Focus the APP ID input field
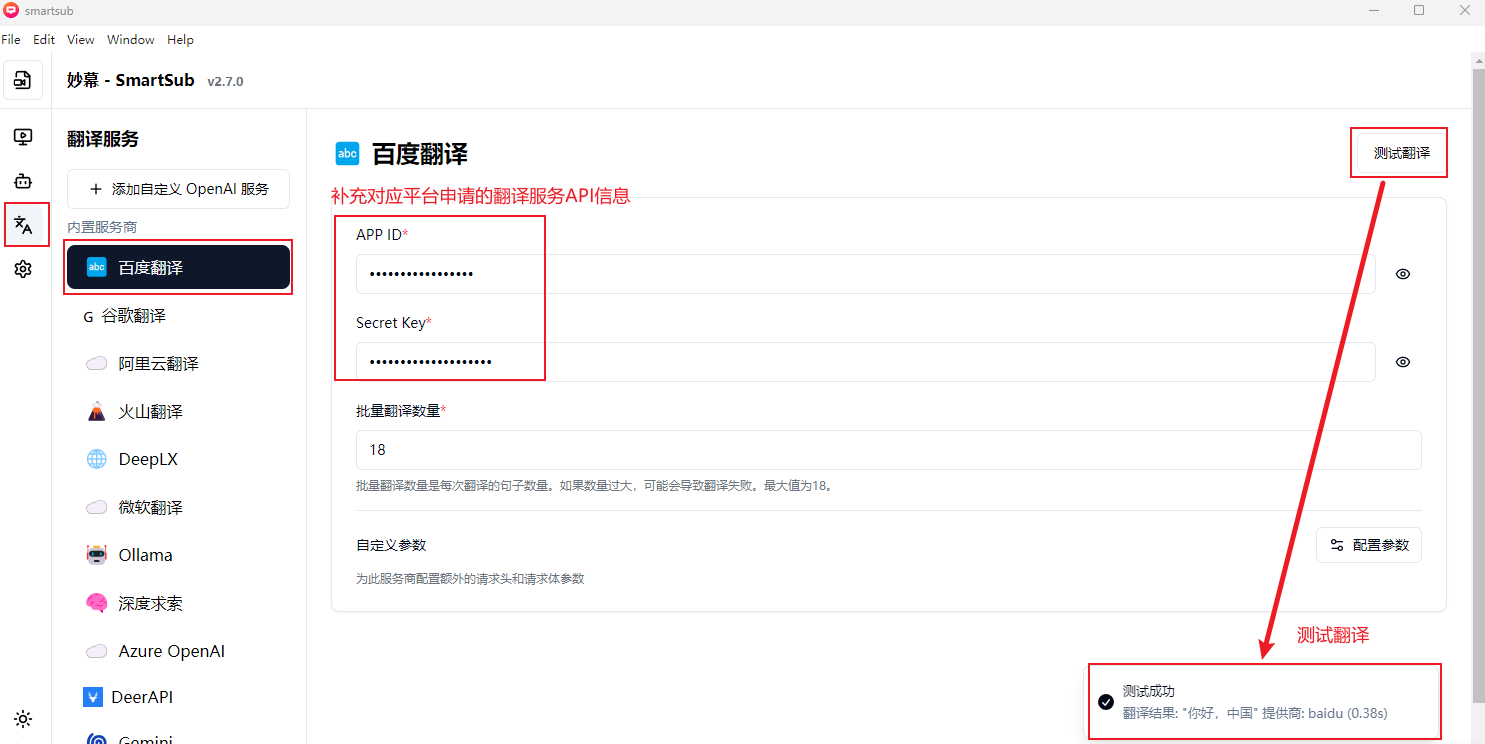The image size is (1485, 744). 865,274
